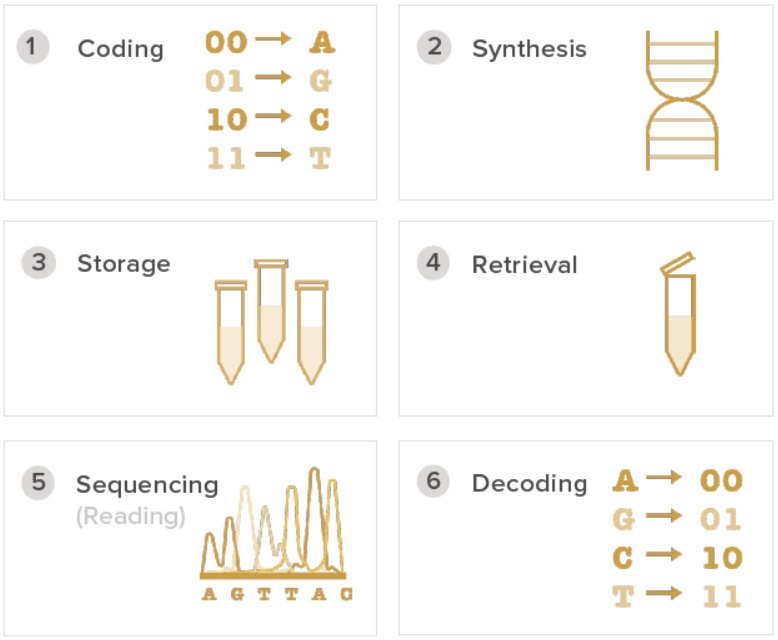Select the step 6 number badge

(433, 481)
